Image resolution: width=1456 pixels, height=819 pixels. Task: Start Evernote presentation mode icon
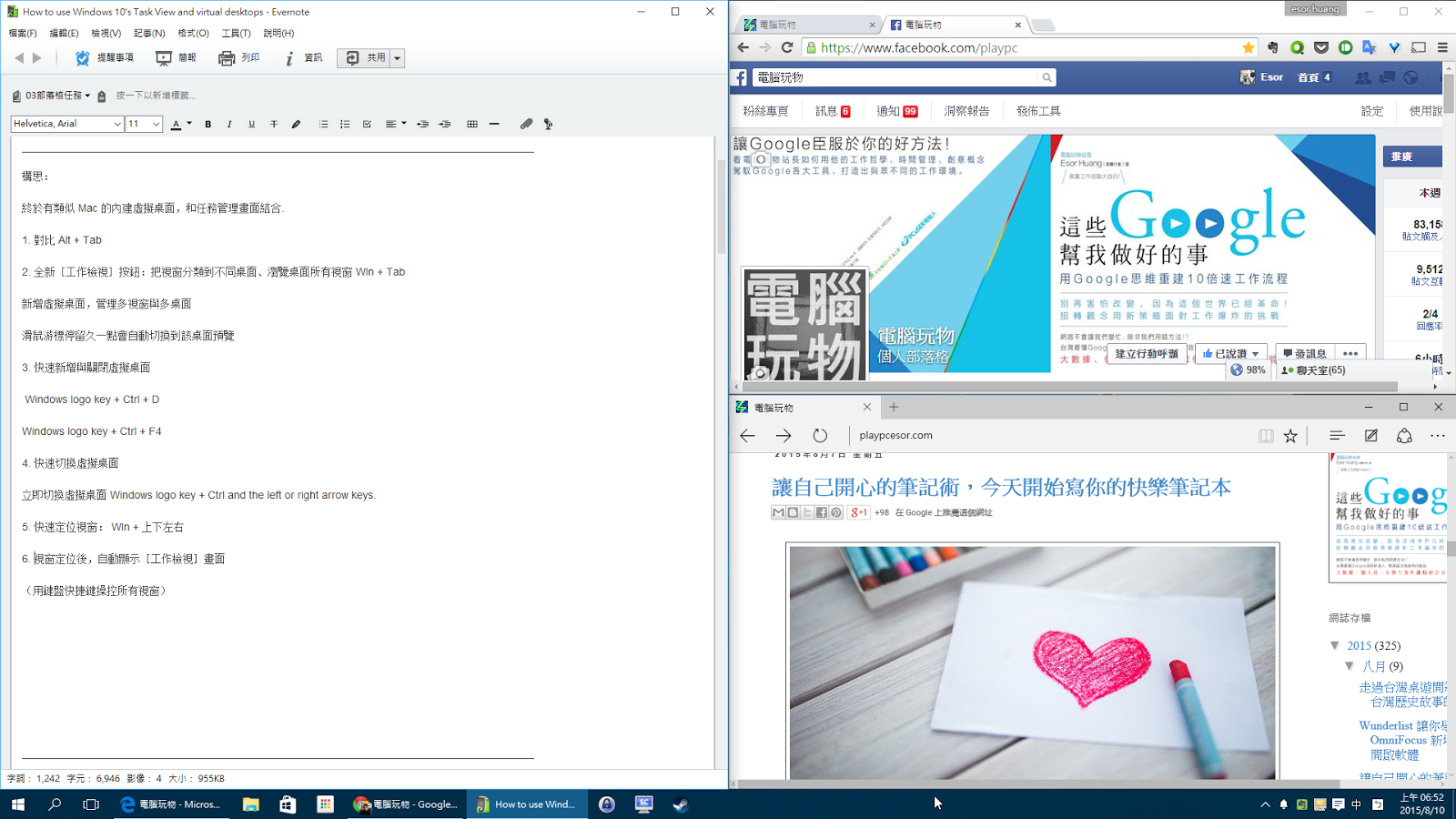[x=164, y=58]
